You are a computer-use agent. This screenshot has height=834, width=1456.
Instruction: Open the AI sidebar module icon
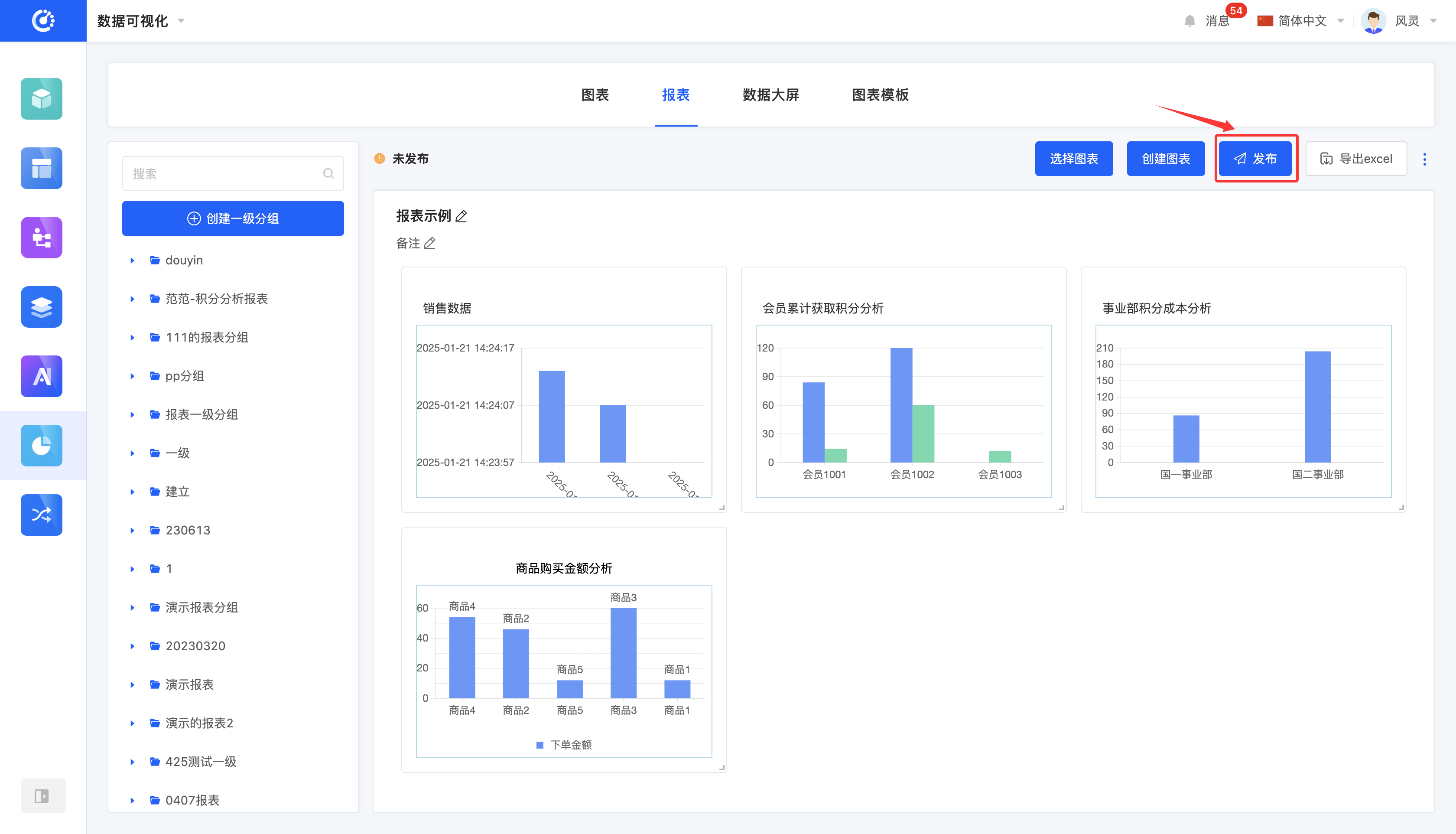point(41,376)
